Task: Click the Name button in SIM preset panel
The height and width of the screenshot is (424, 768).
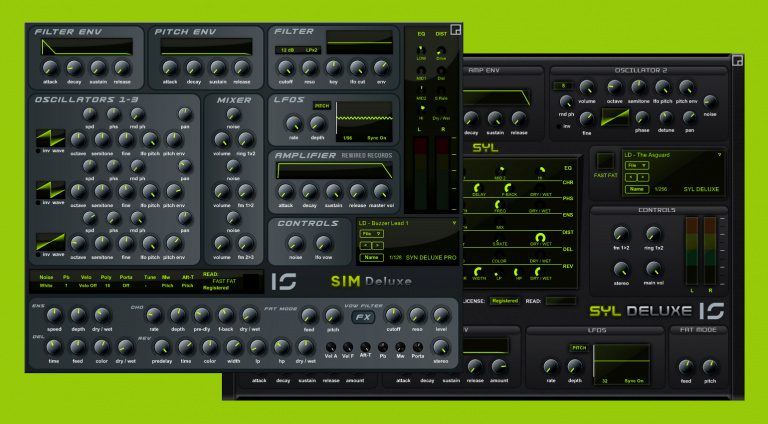Action: click(371, 258)
